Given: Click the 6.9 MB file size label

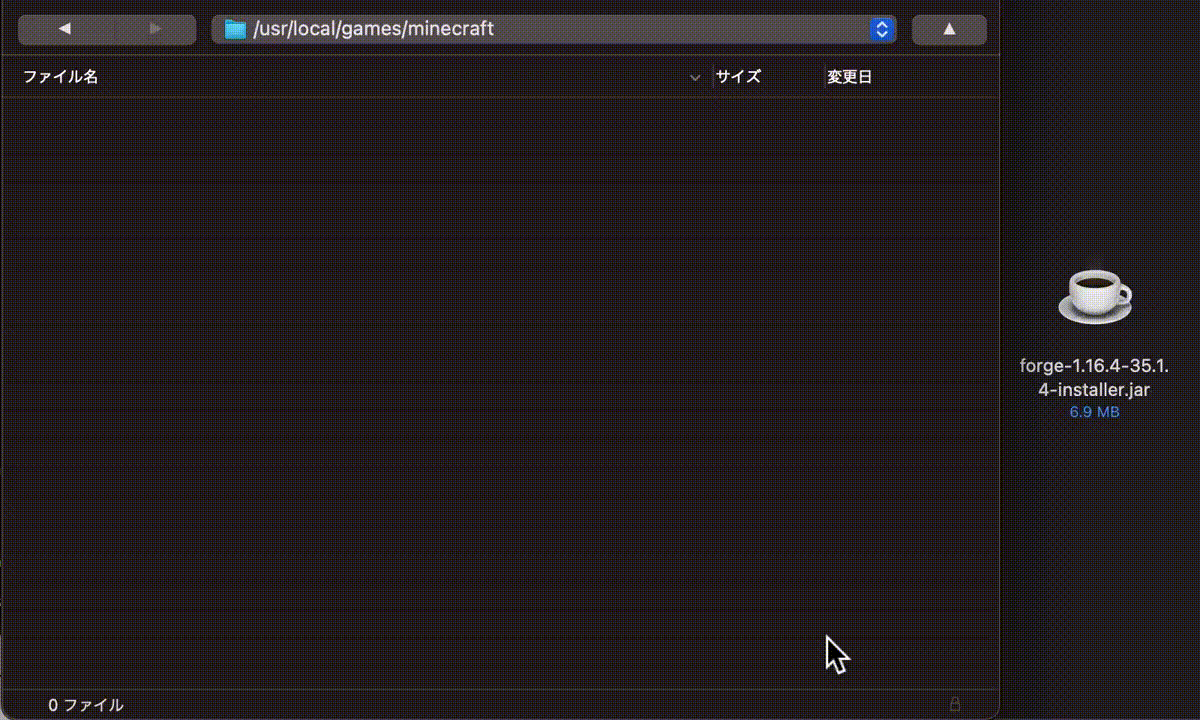Looking at the screenshot, I should 1094,411.
